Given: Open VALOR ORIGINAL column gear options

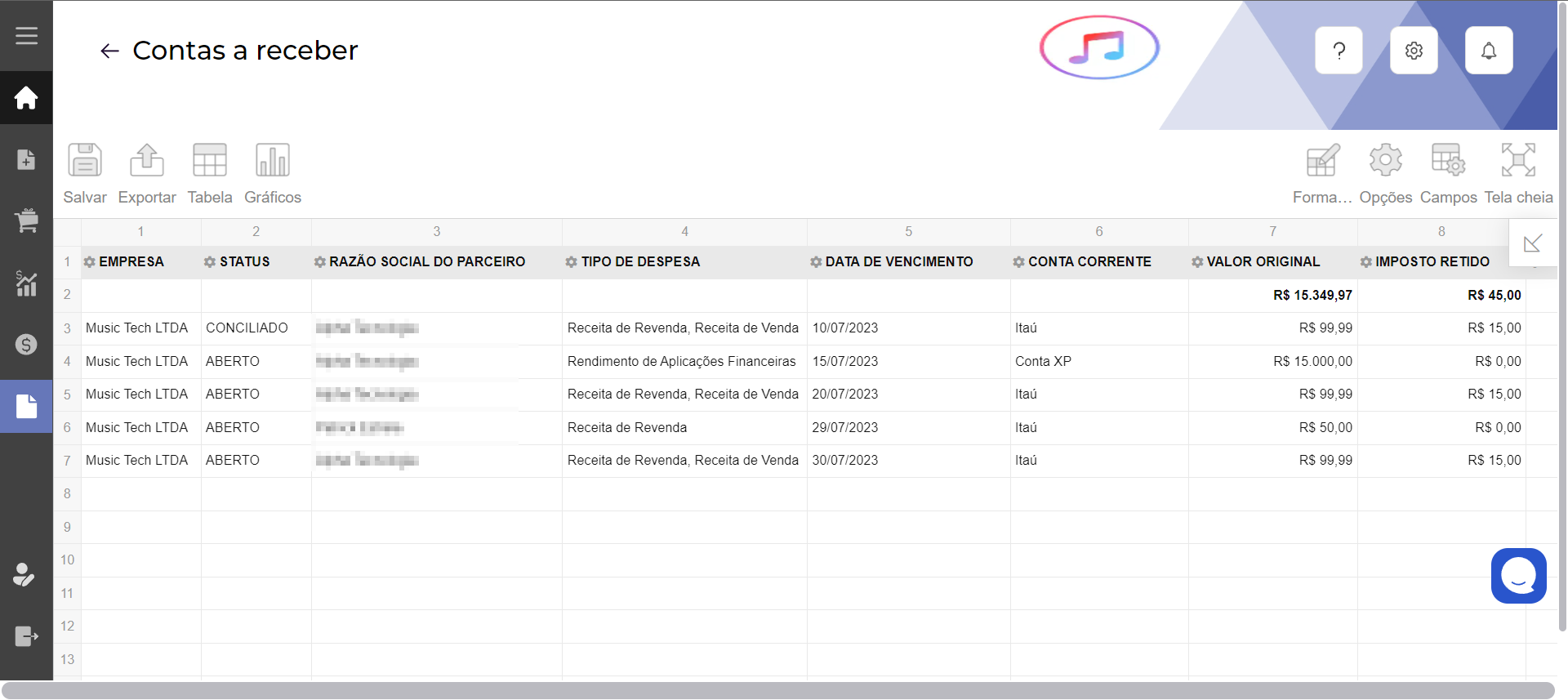Looking at the screenshot, I should 1197,262.
